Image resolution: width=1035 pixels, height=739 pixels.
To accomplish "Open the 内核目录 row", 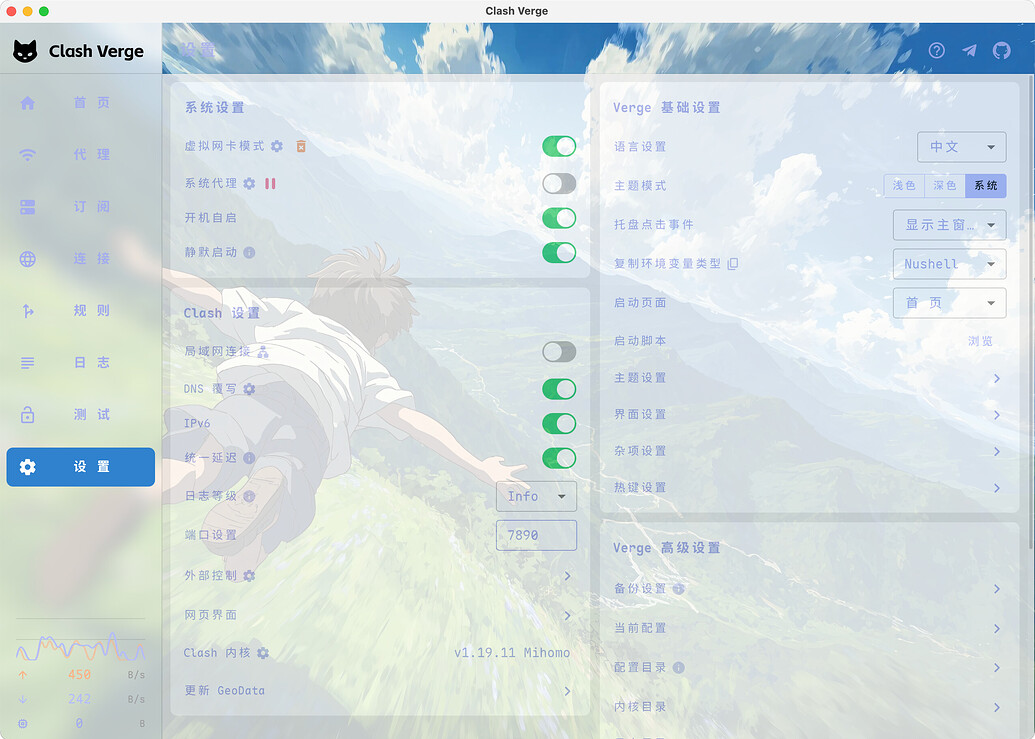I will [x=810, y=707].
